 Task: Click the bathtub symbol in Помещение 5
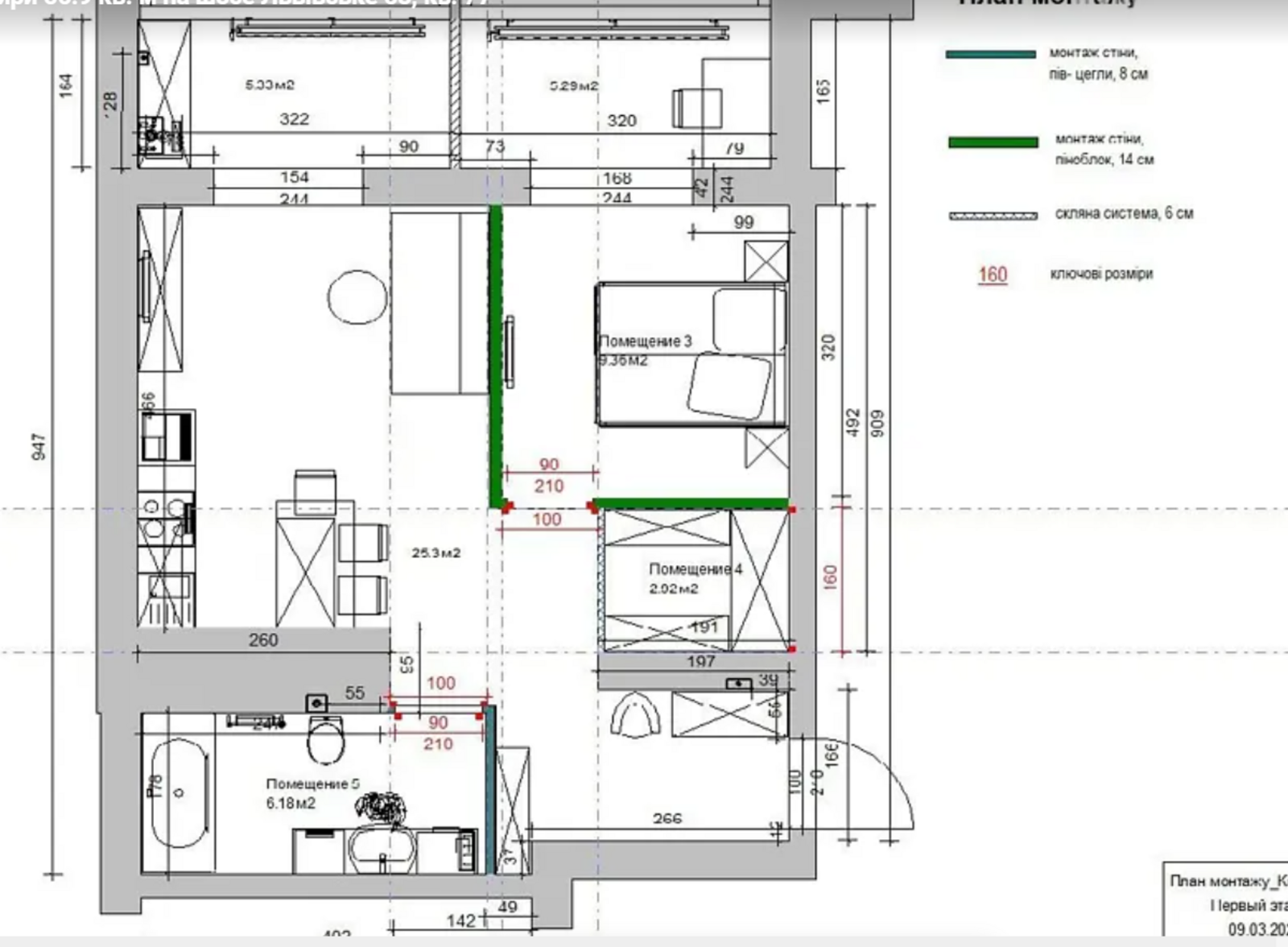point(179,793)
